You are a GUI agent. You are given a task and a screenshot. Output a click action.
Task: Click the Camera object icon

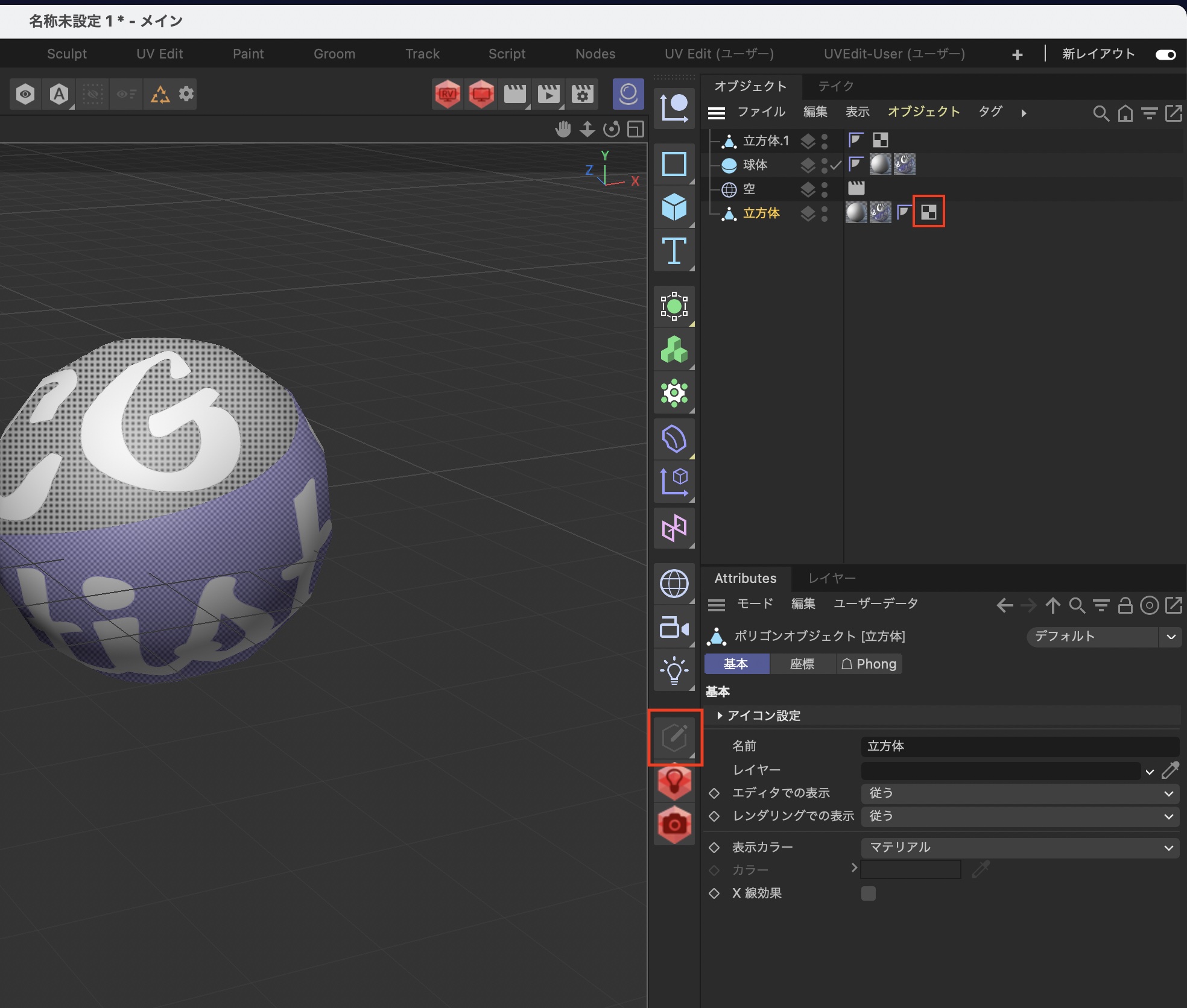674,628
